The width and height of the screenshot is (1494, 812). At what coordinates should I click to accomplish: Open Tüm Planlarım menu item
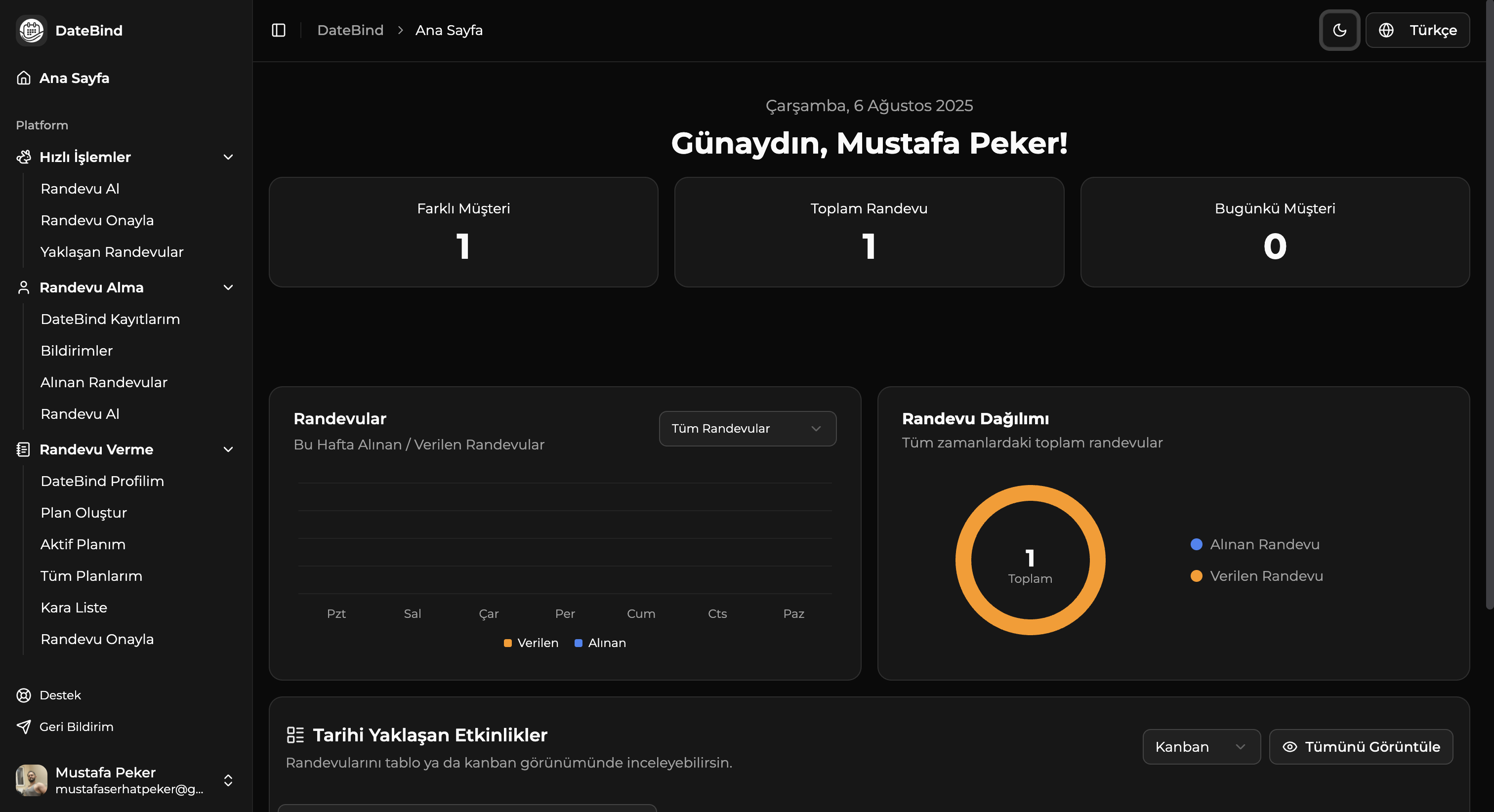(x=91, y=576)
